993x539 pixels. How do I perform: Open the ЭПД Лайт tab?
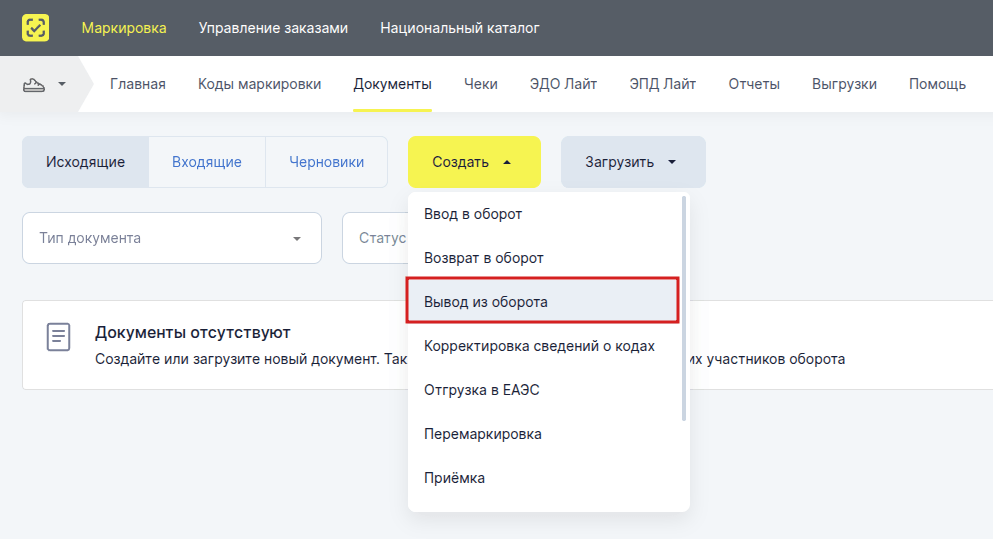662,84
